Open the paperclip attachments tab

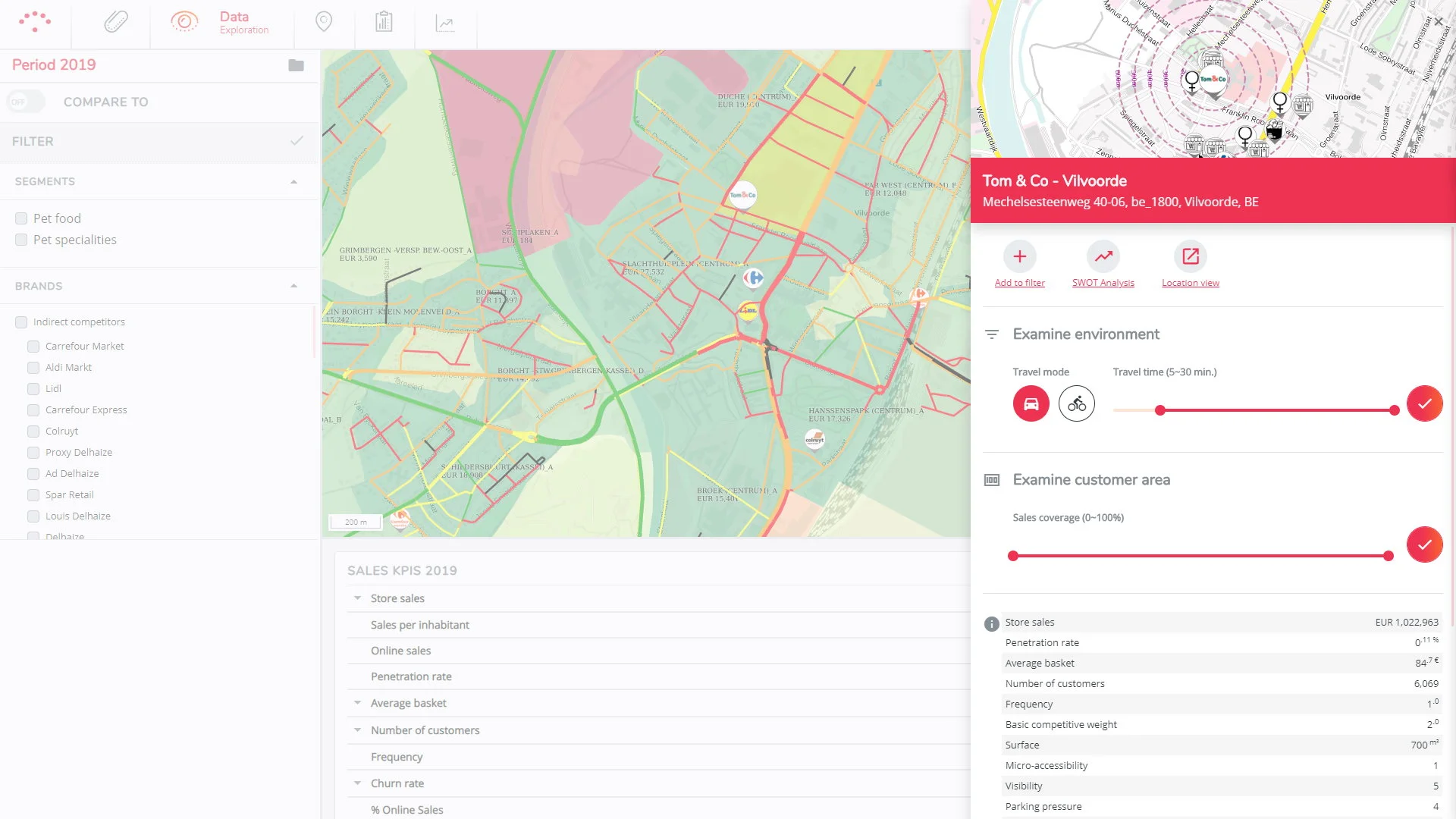(116, 22)
